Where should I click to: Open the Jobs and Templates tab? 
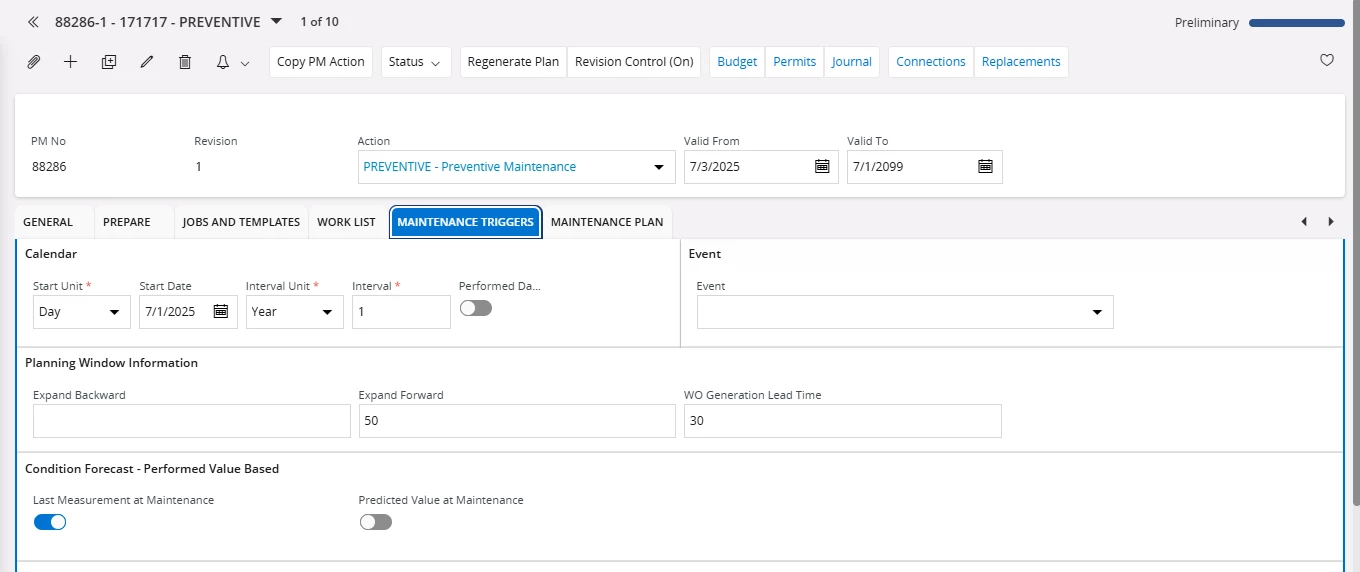coord(241,222)
